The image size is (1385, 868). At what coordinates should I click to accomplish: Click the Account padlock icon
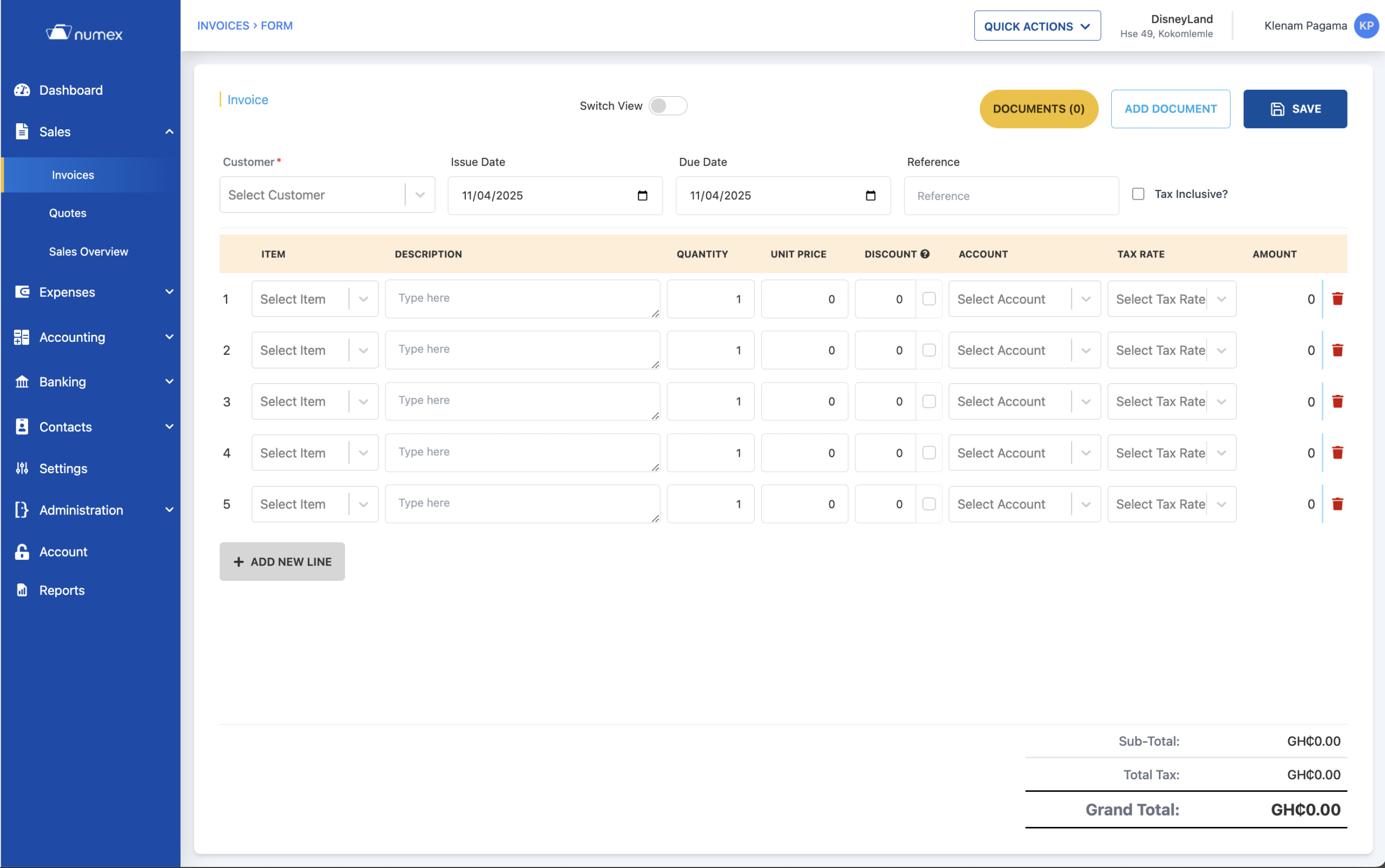[22, 551]
